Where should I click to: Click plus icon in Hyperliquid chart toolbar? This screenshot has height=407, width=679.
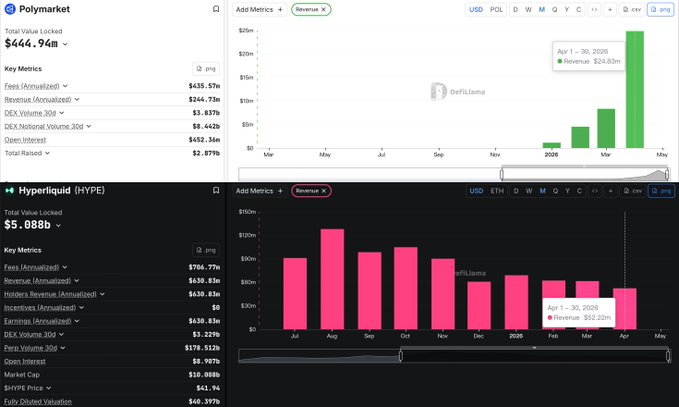pyautogui.click(x=611, y=191)
